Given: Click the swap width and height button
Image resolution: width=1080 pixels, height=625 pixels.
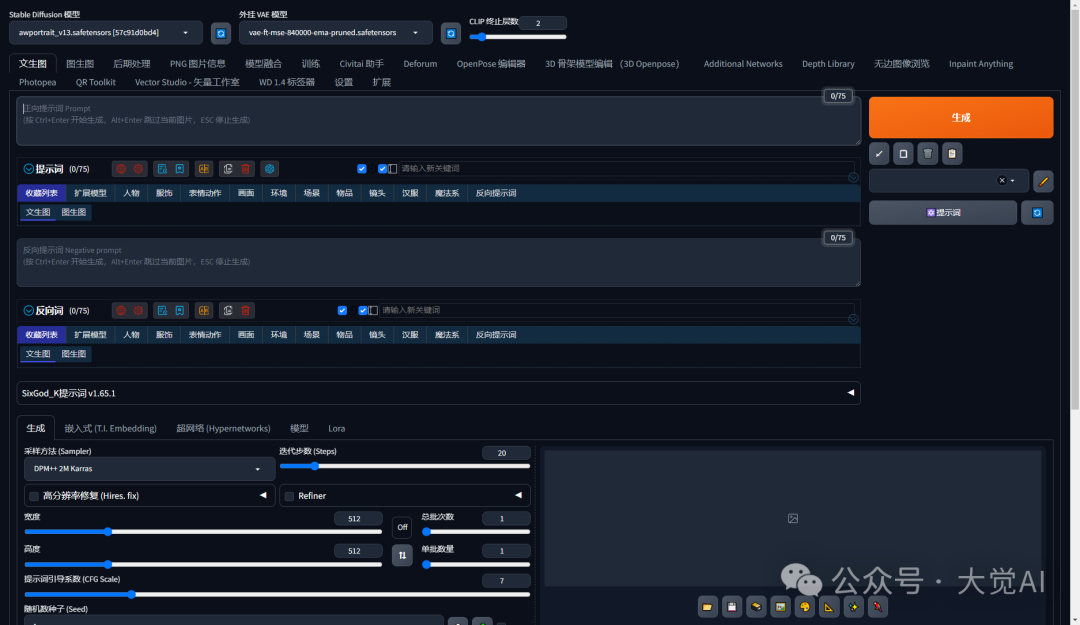Looking at the screenshot, I should (x=402, y=555).
